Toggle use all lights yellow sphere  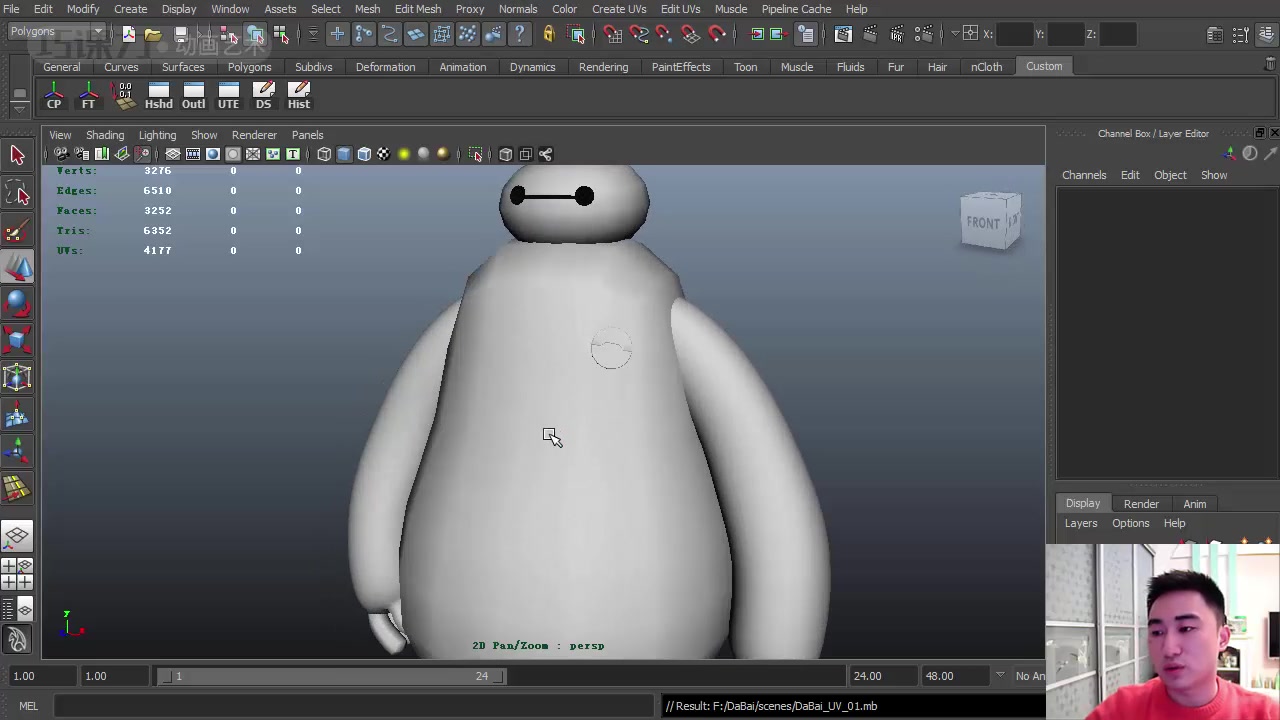[404, 154]
